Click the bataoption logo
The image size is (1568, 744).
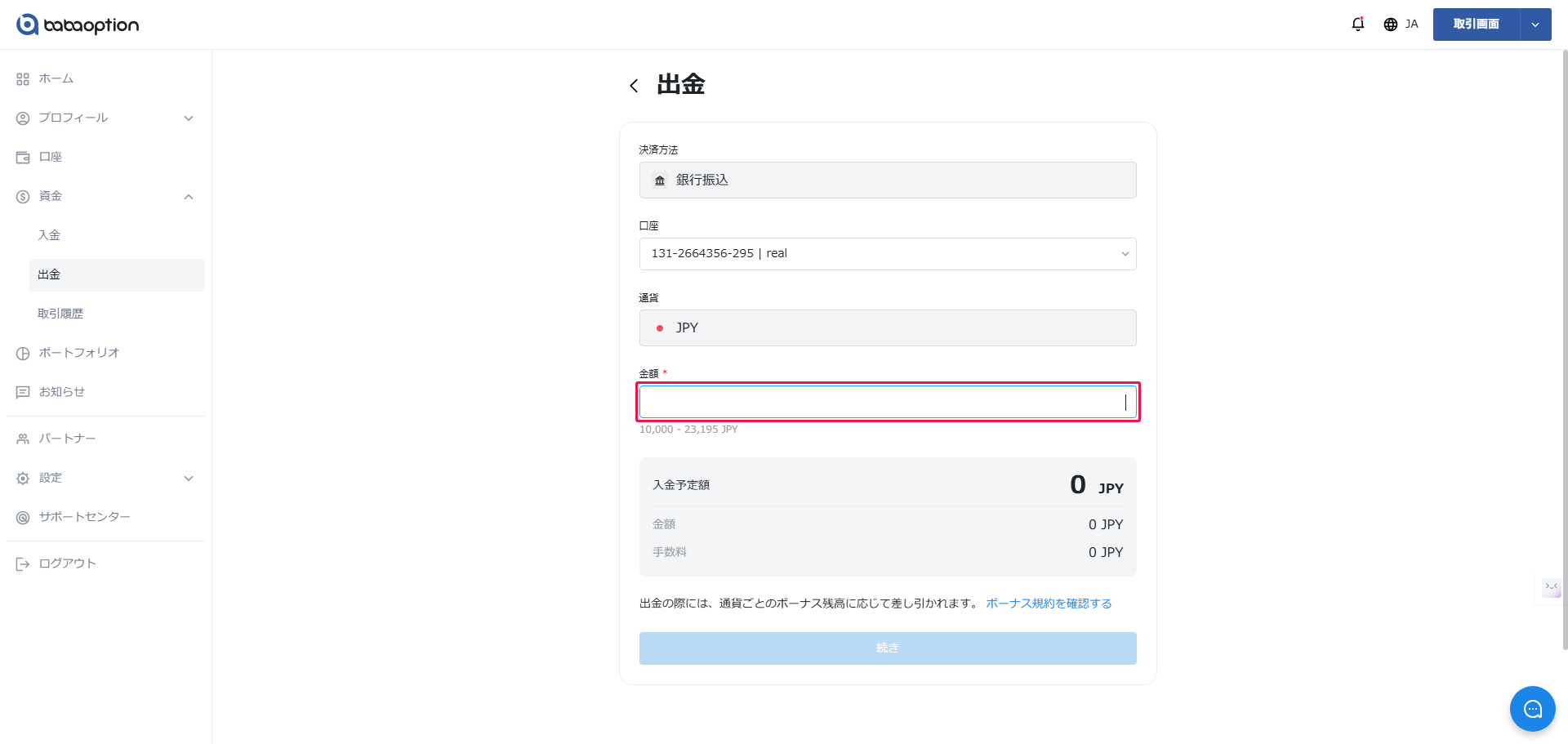pyautogui.click(x=78, y=25)
